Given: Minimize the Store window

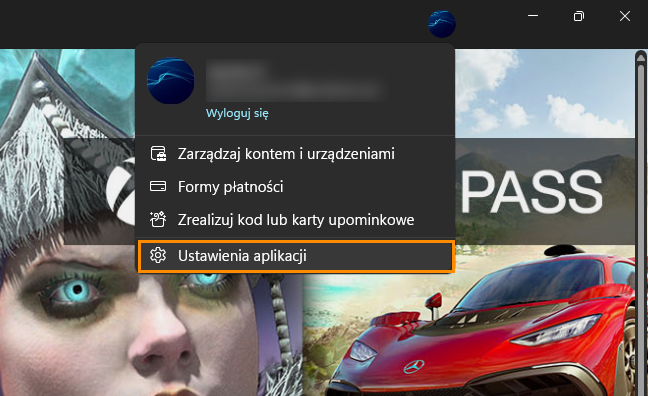Looking at the screenshot, I should tap(533, 16).
